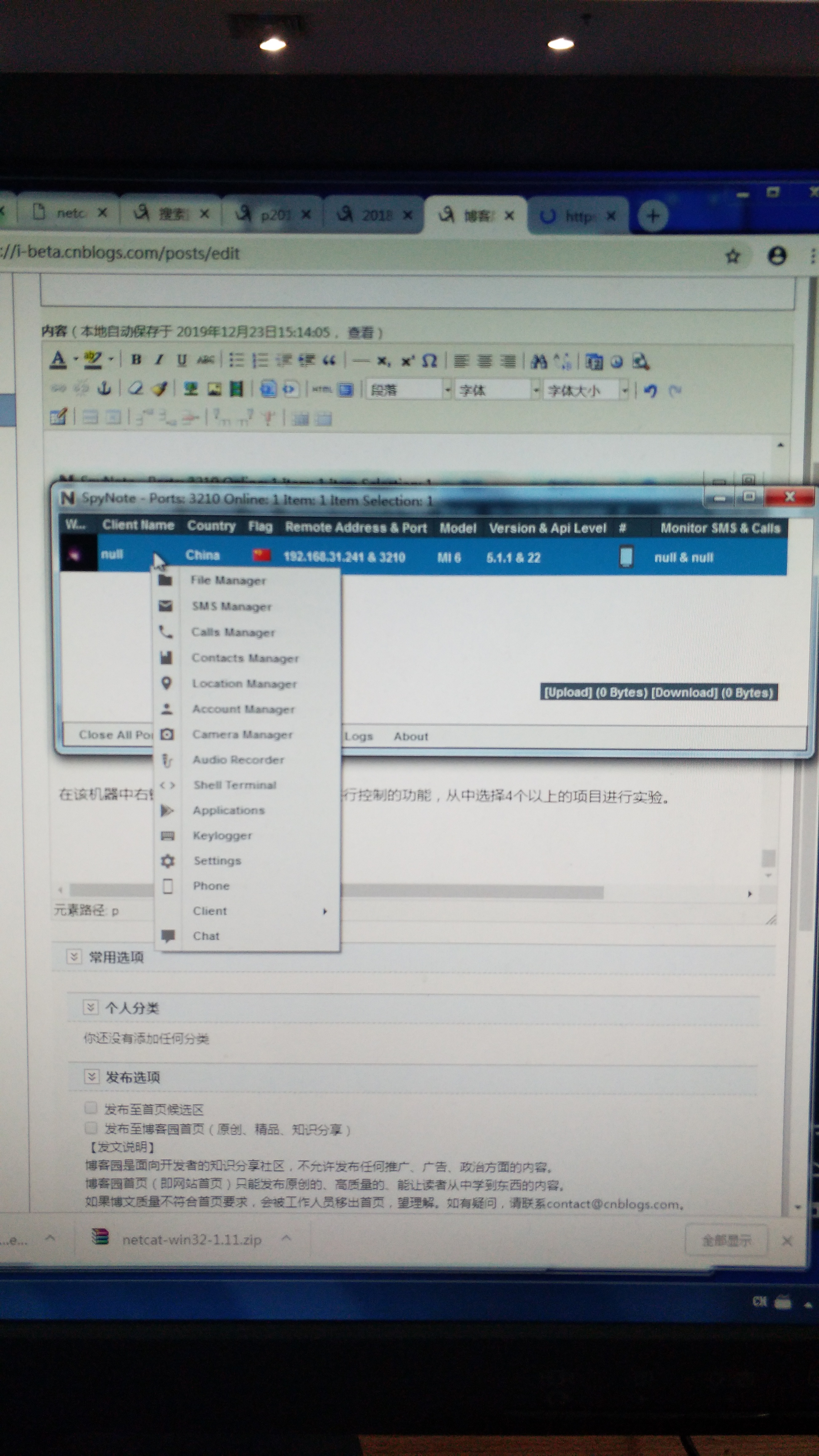Click the Underline formatting icon

181,360
